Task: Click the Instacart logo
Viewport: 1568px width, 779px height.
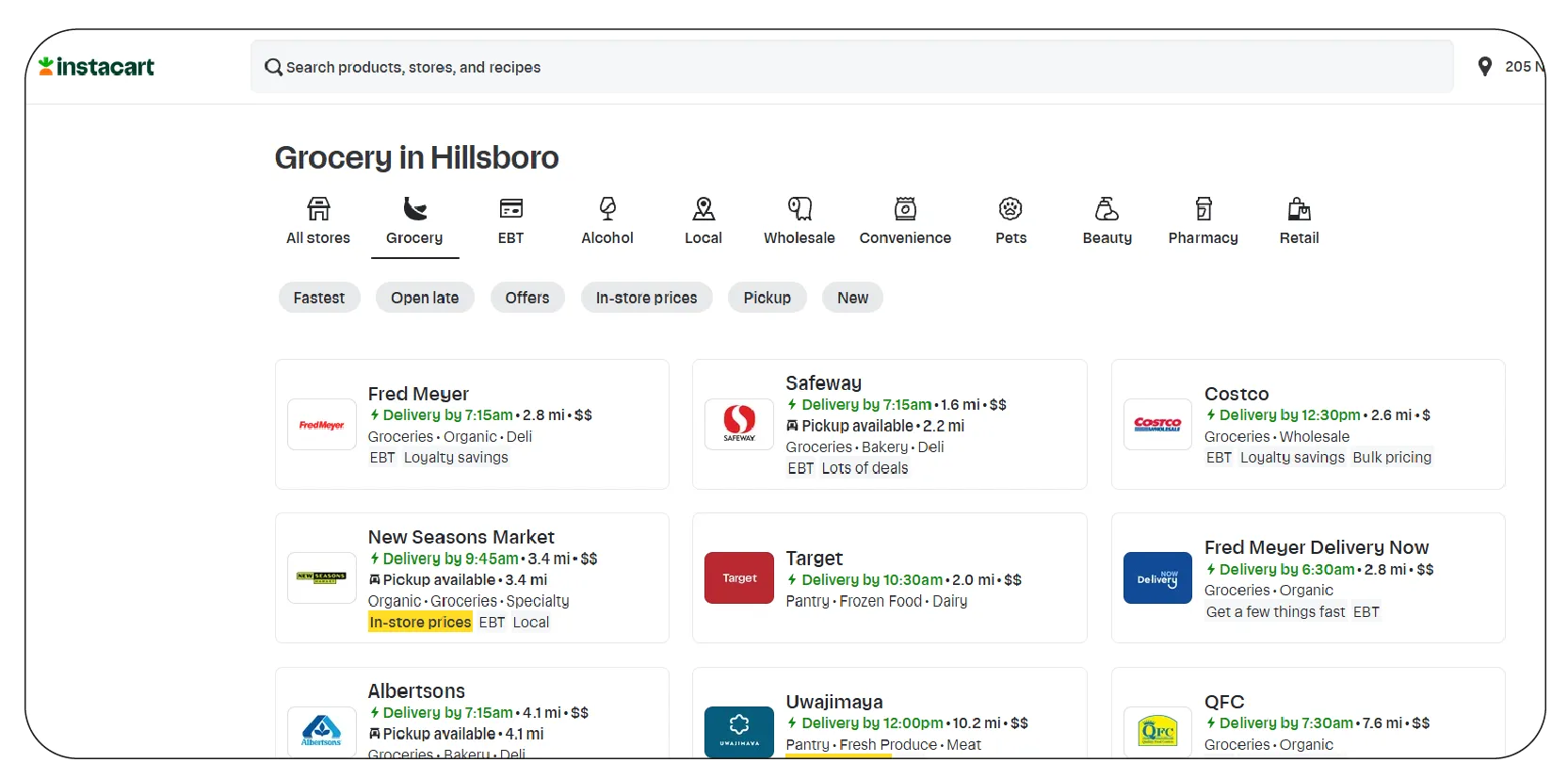Action: point(96,67)
